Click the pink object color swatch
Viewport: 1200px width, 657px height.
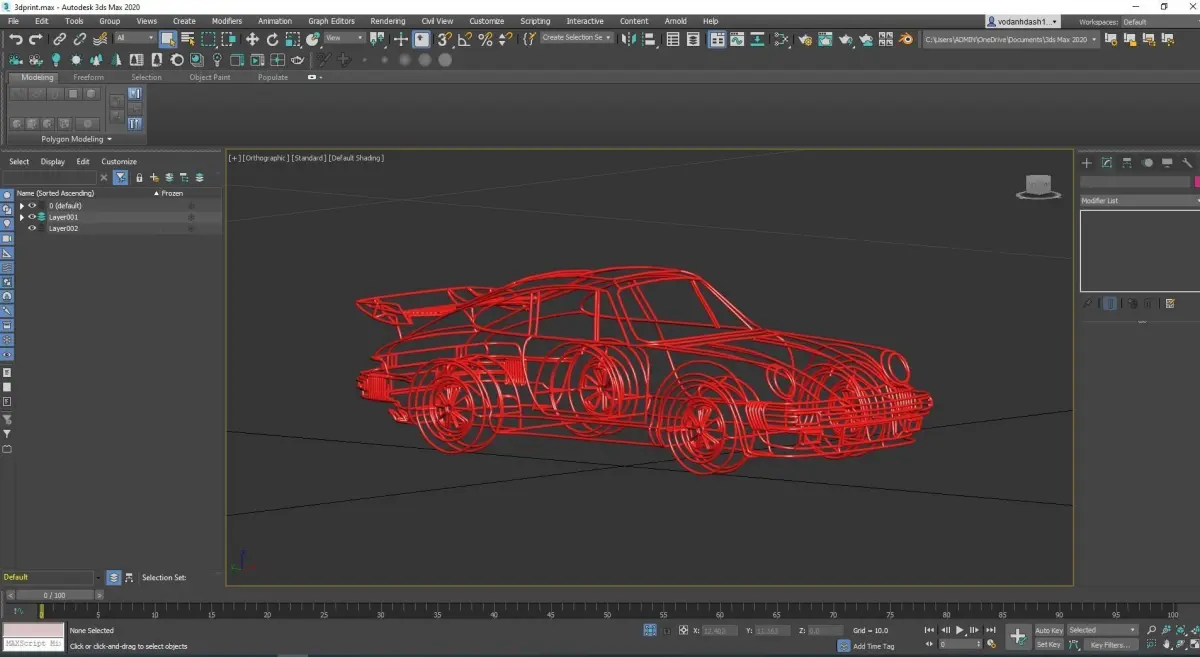tap(1196, 182)
